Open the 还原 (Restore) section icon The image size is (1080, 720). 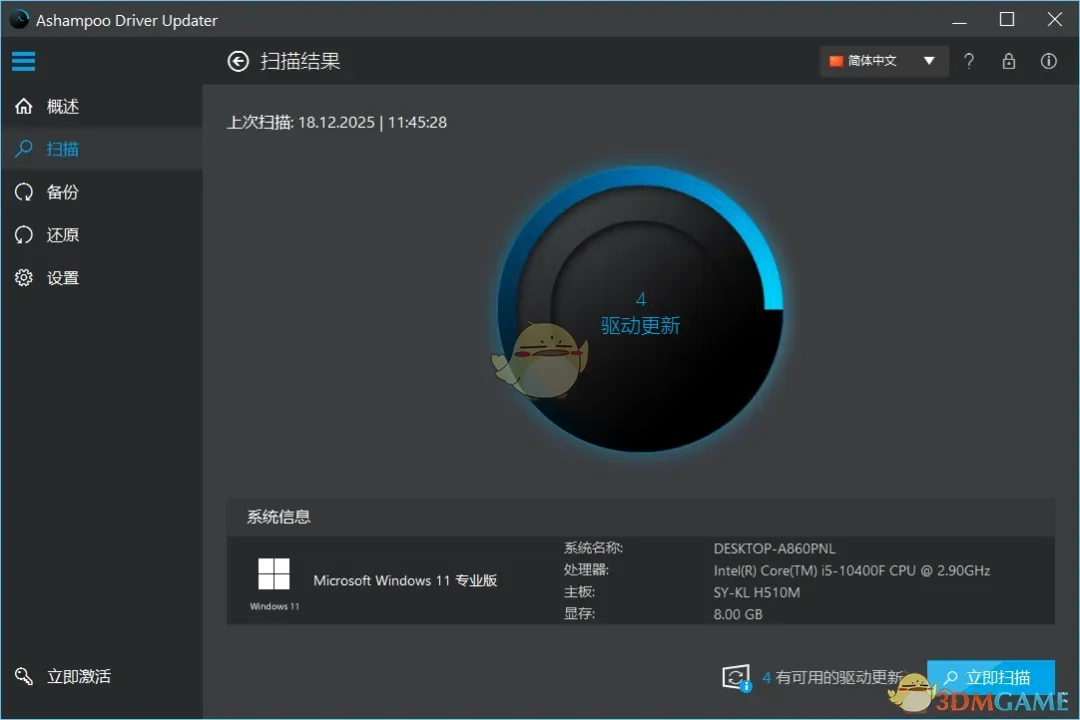click(23, 234)
